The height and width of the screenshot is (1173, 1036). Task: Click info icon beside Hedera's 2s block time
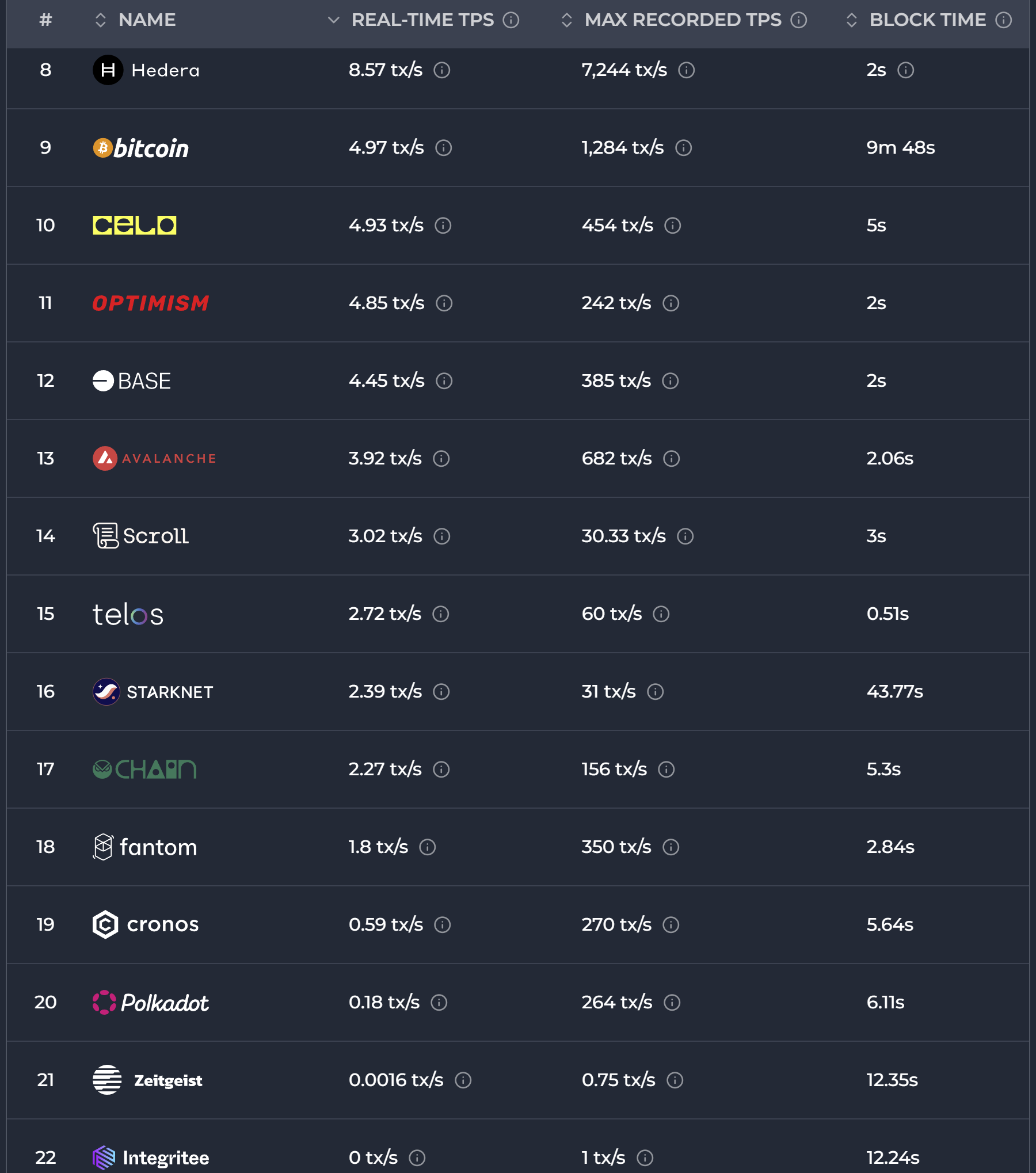pyautogui.click(x=905, y=70)
